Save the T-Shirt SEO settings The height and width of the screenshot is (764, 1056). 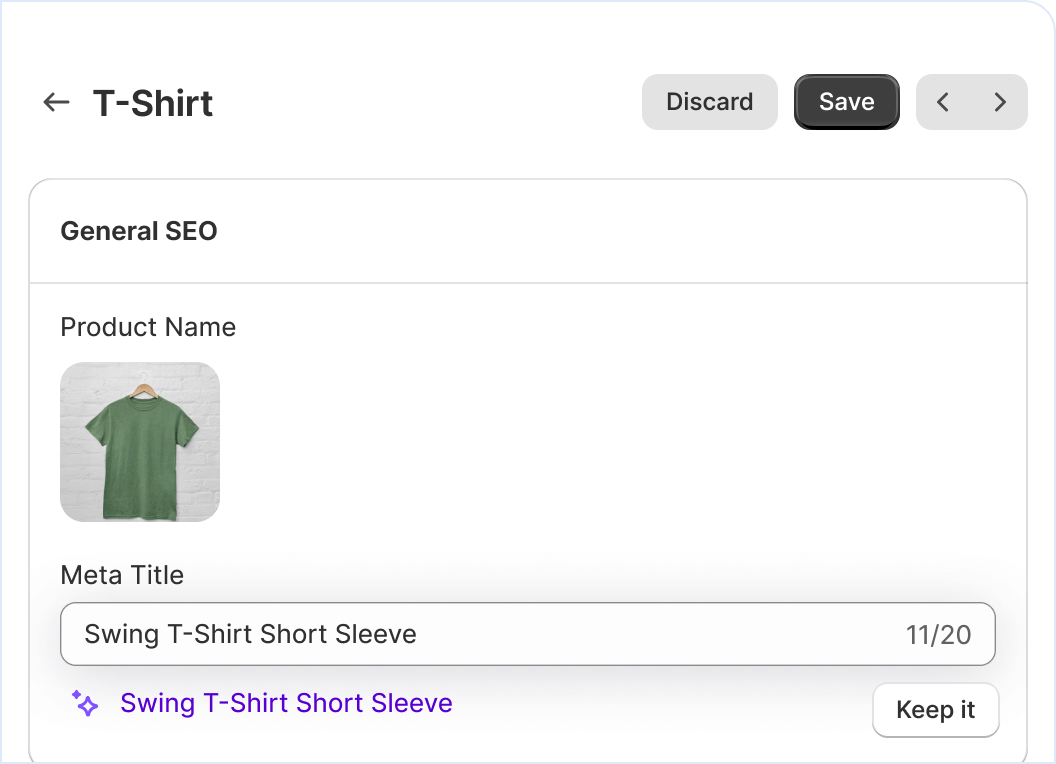[846, 102]
